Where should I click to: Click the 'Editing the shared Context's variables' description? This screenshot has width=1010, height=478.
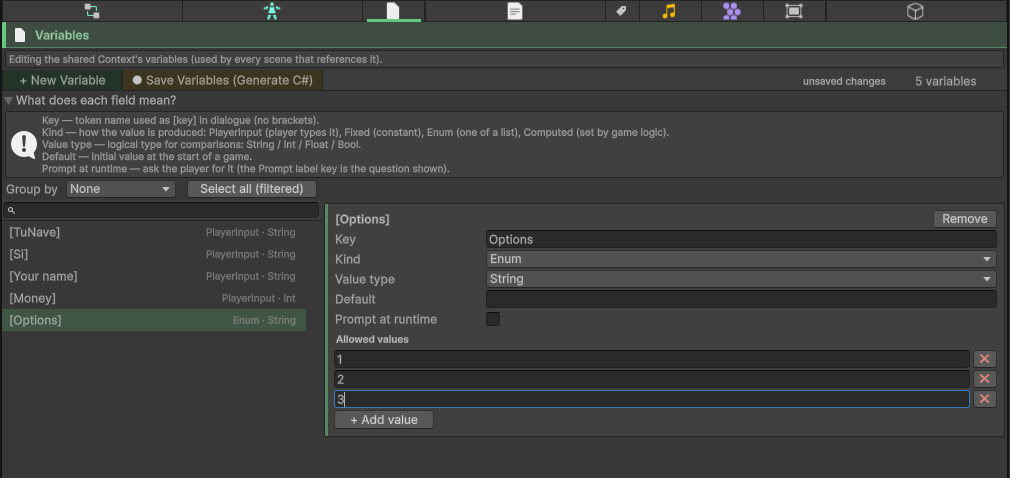196,59
